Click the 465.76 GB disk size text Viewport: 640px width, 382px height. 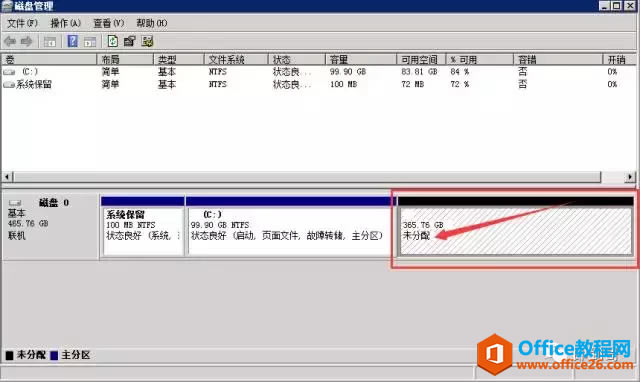click(x=28, y=224)
